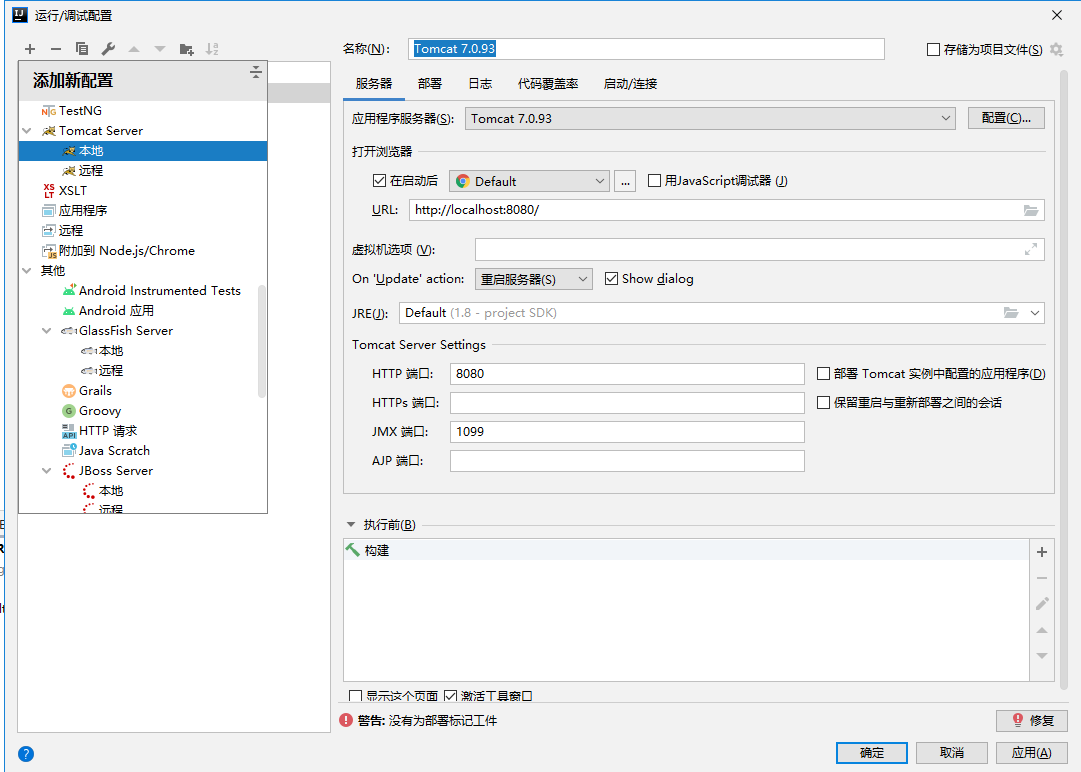Toggle Show dialog checkbox
Viewport: 1081px width, 772px height.
tap(611, 278)
